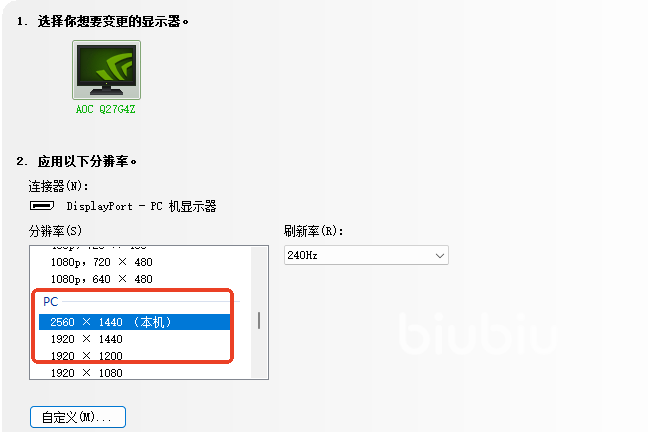The image size is (648, 432).
Task: Select the 1920 × 1080 resolution
Action: coord(141,373)
